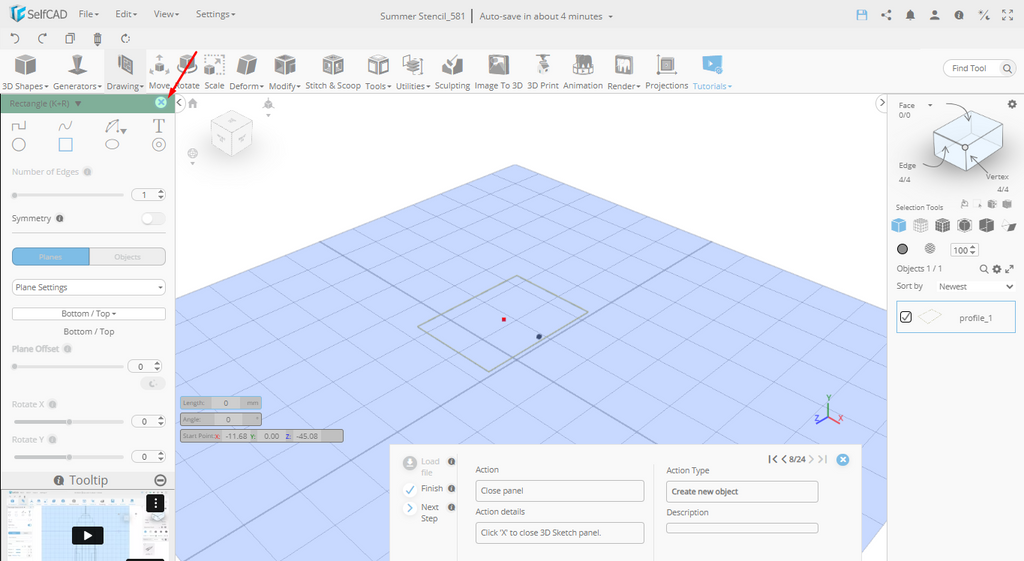Select the Ellipse drawing tool
The height and width of the screenshot is (561, 1024).
(x=112, y=145)
